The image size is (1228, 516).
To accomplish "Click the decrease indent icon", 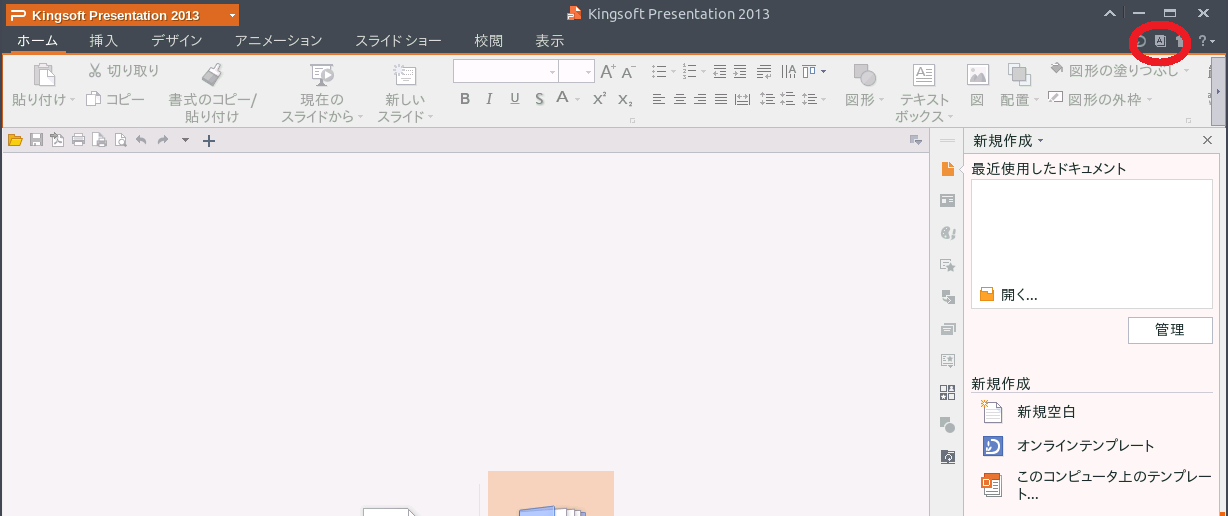I will (x=720, y=71).
